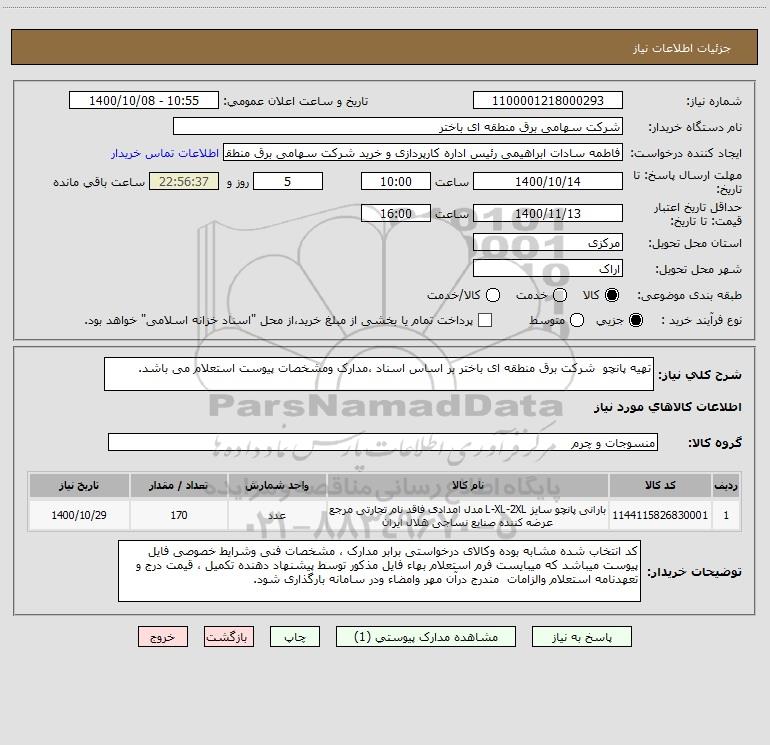This screenshot has height=745, width=770.
Task: Click the request creator field فاطمه سادات ابراهیمی
Action: click(x=423, y=153)
